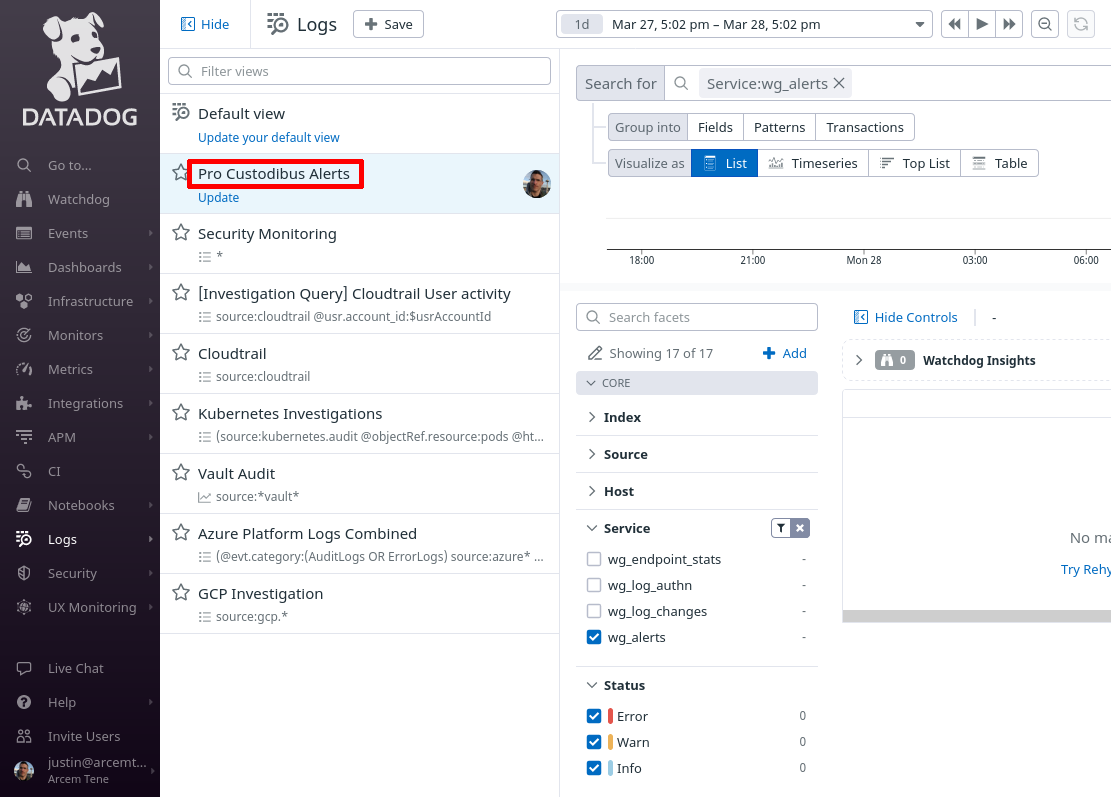The image size is (1111, 797).
Task: Click the Service facet funnel icon
Action: tap(781, 528)
